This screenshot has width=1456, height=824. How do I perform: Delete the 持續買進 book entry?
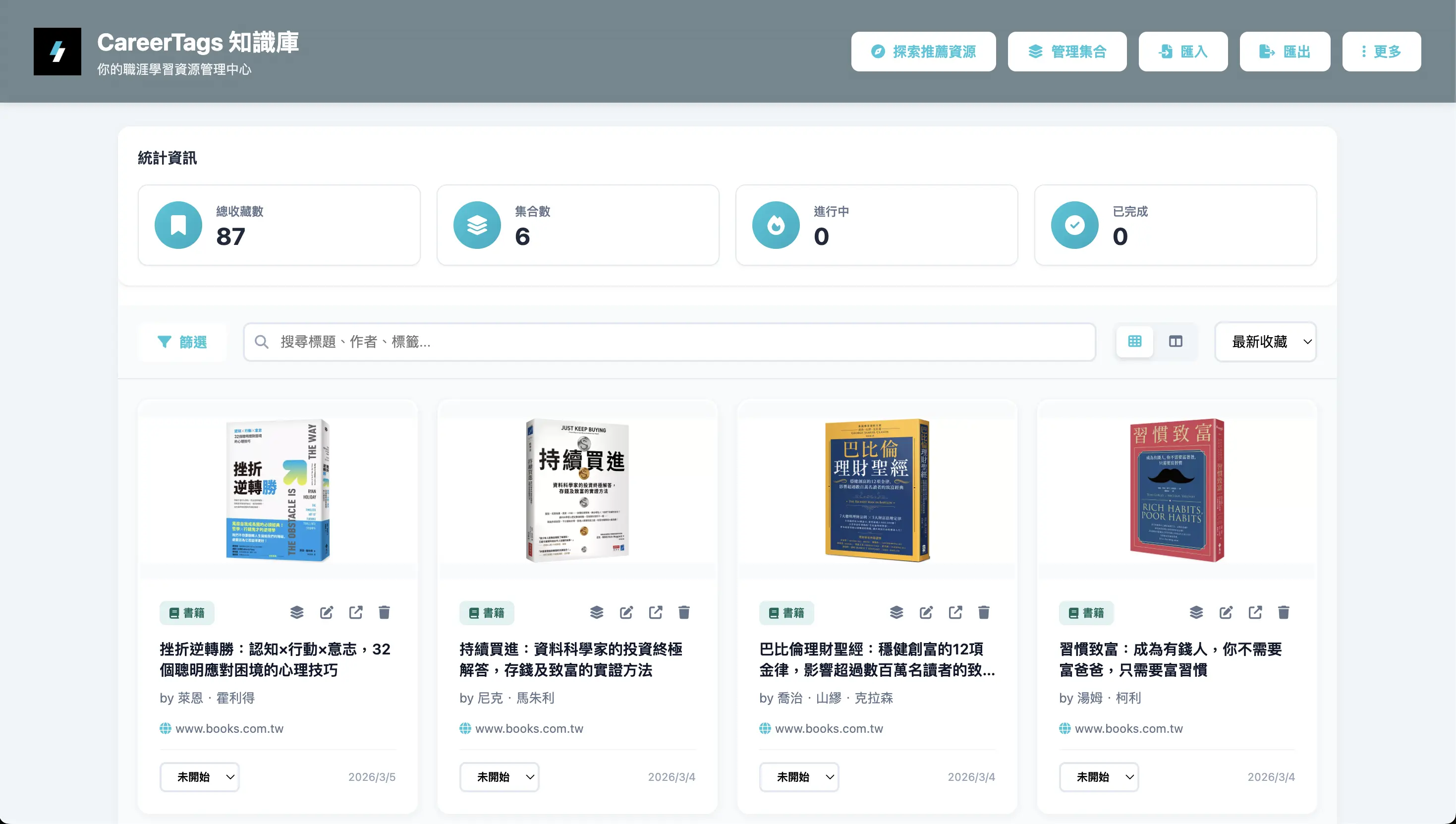click(x=684, y=612)
